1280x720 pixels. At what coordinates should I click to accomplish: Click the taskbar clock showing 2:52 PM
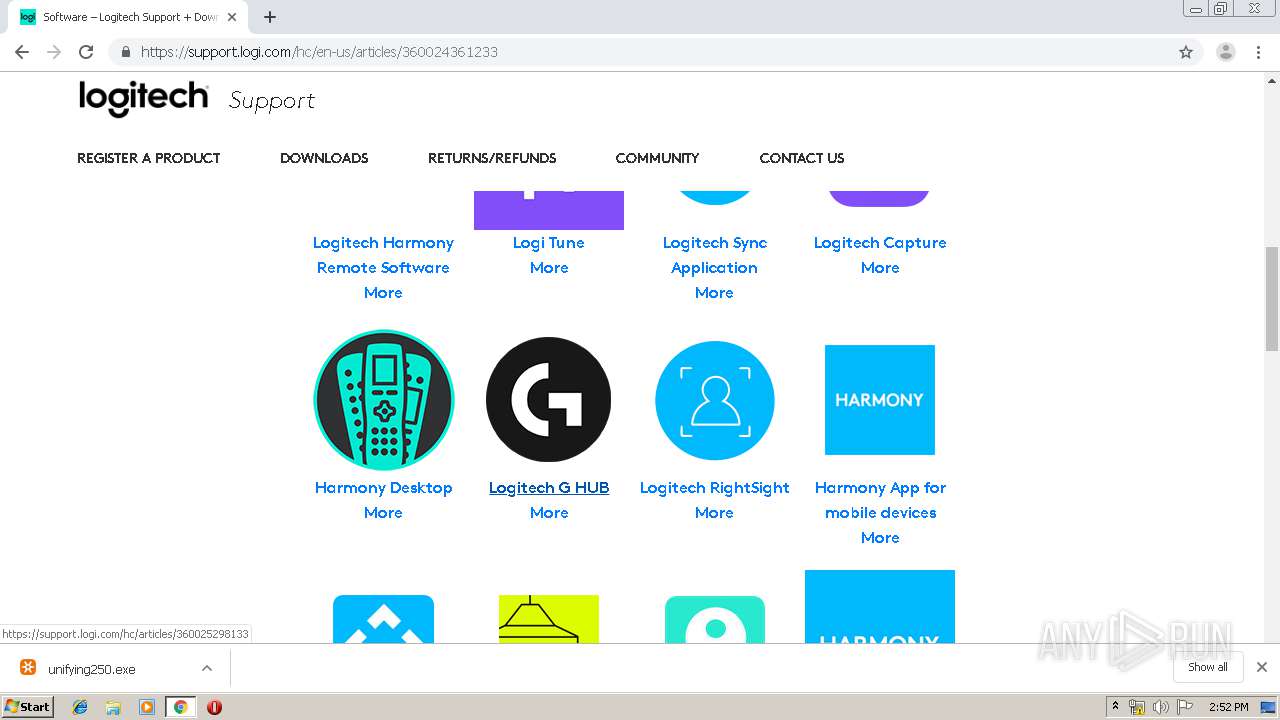click(1228, 707)
